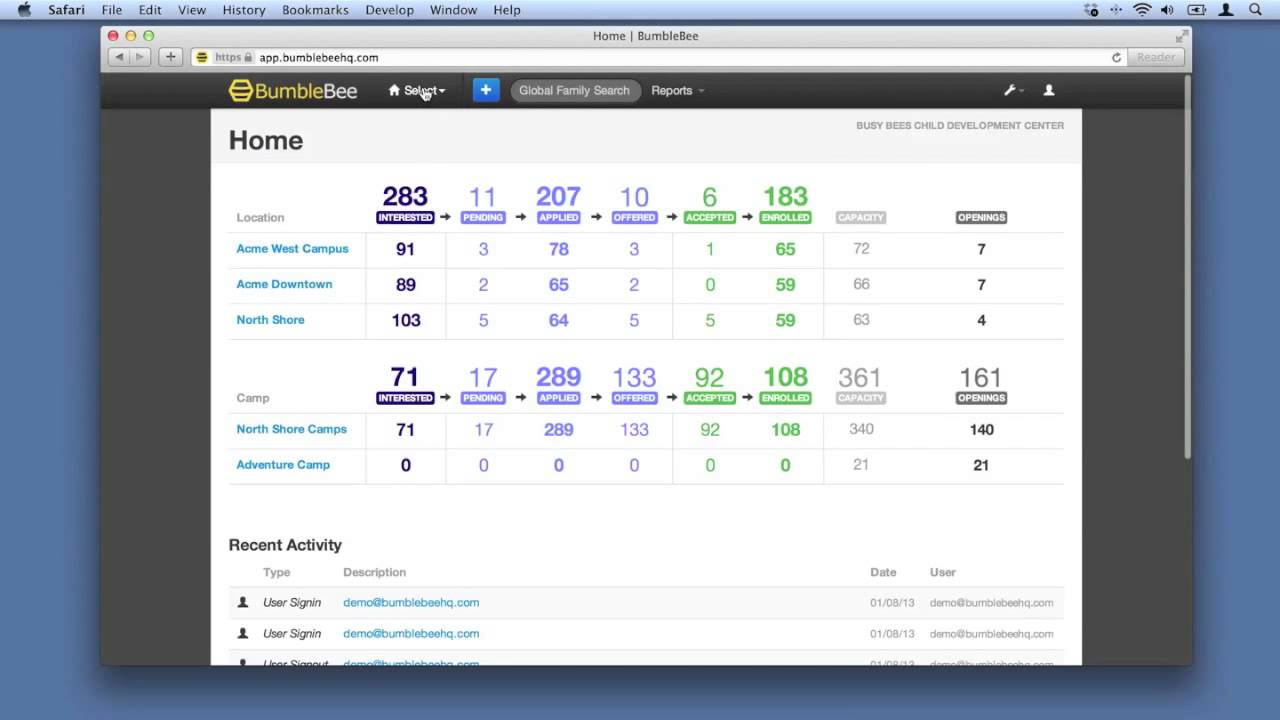Focus the Global Family Search field
Image resolution: width=1280 pixels, height=720 pixels.
pyautogui.click(x=574, y=91)
